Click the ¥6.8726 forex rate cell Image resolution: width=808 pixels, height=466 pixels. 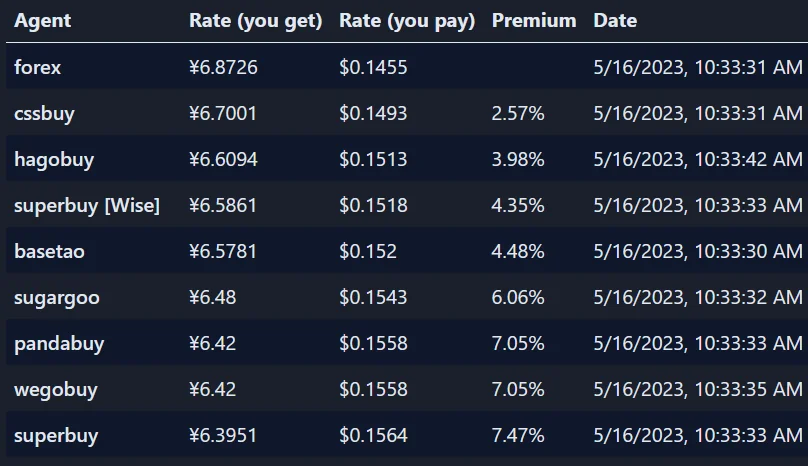pyautogui.click(x=223, y=68)
